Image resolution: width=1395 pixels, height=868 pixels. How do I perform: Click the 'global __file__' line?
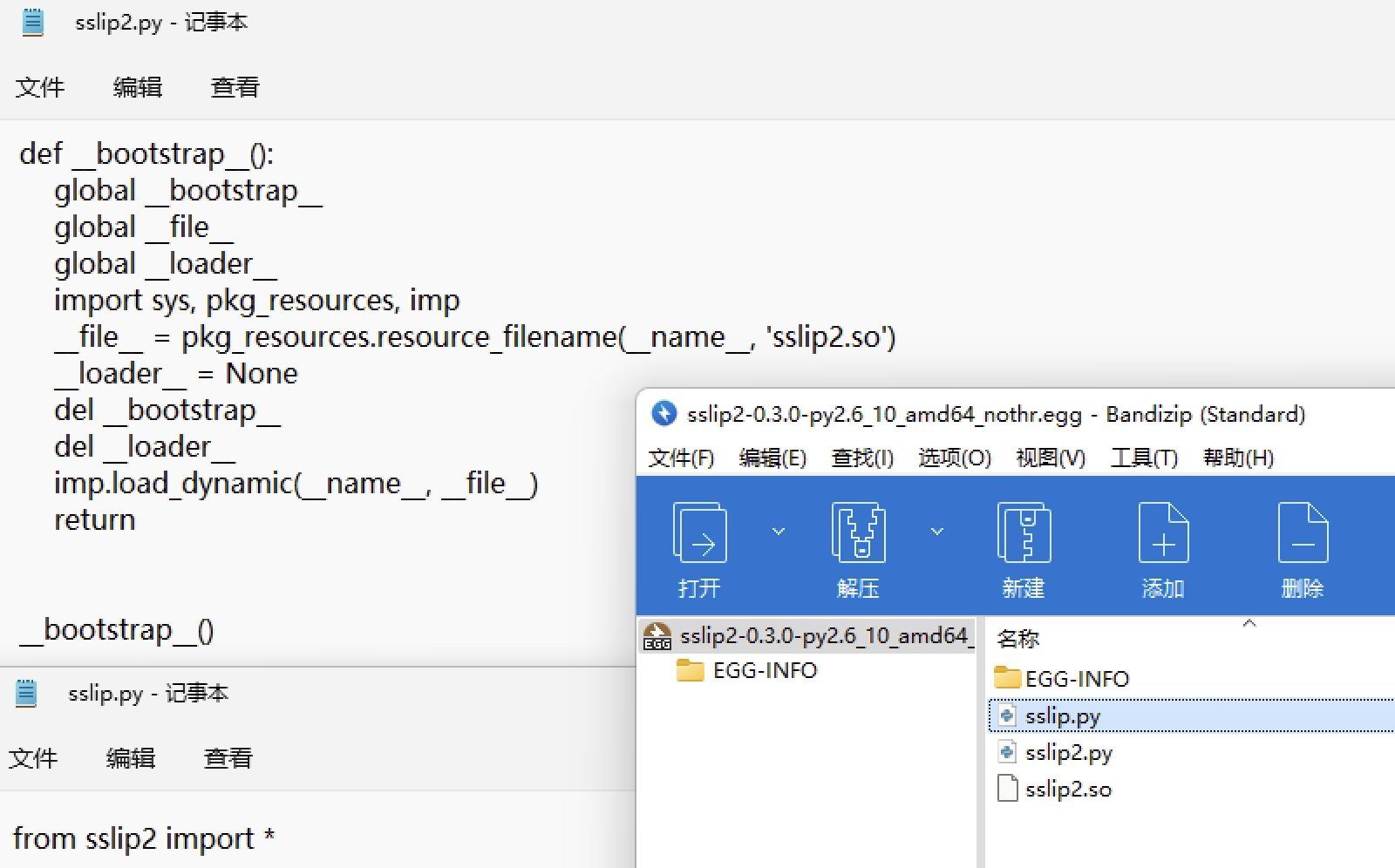[x=144, y=227]
